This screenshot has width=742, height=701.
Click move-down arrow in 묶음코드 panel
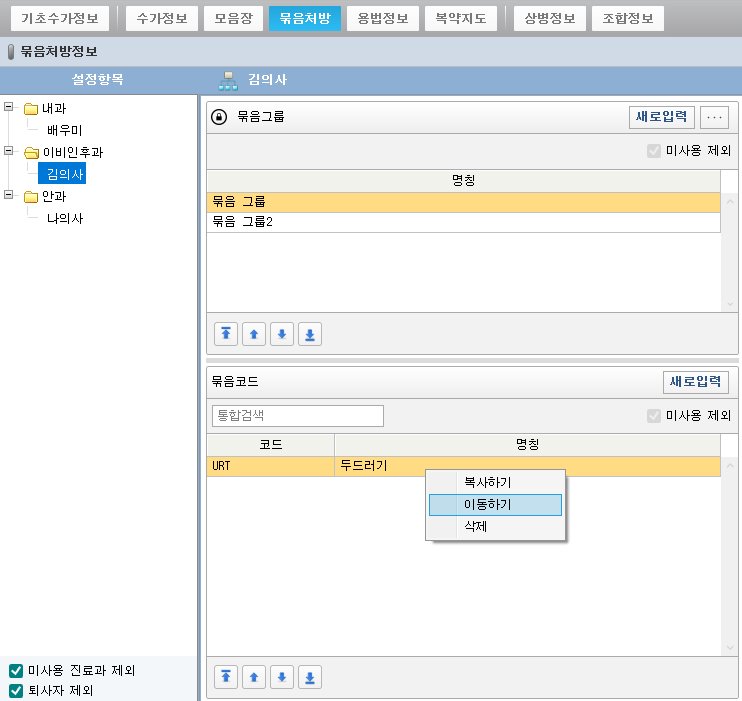pos(283,678)
